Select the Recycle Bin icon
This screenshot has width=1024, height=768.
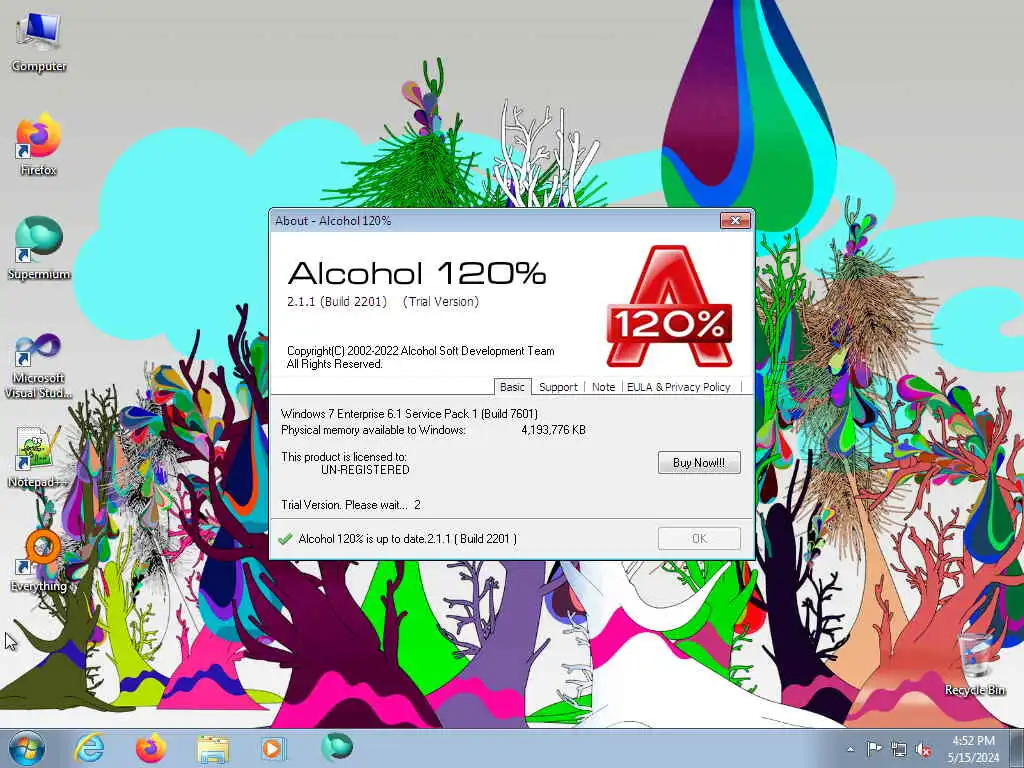(975, 664)
